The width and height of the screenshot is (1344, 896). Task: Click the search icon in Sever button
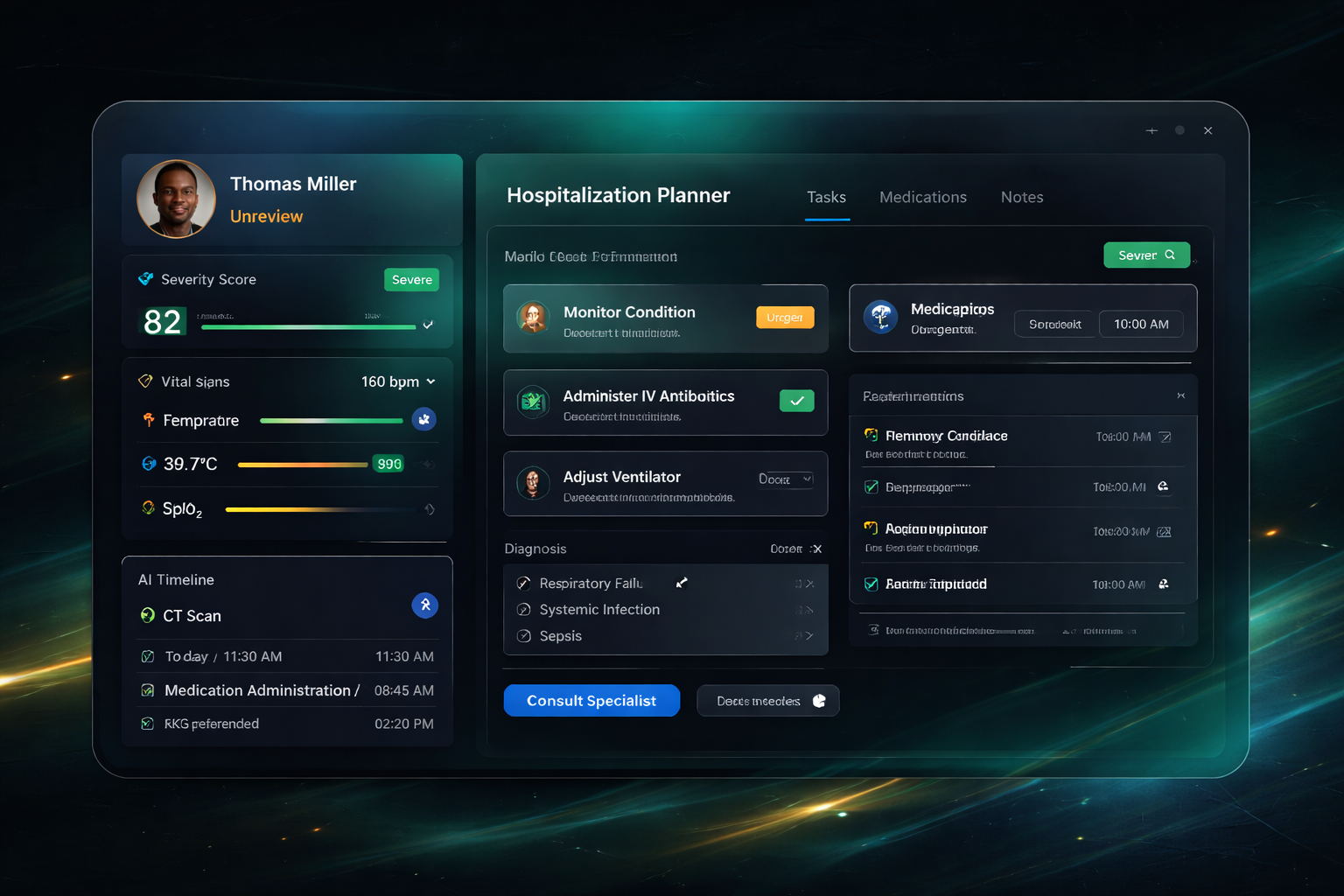(x=1170, y=255)
